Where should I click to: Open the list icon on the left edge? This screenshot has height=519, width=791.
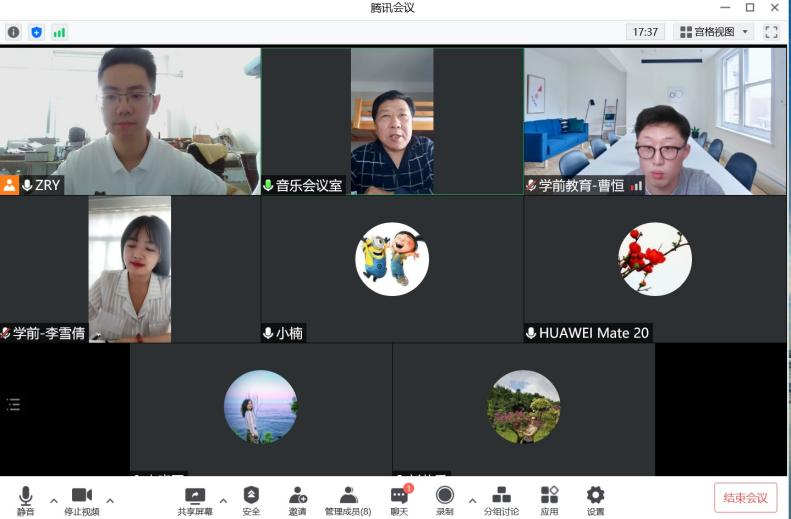tap(13, 404)
